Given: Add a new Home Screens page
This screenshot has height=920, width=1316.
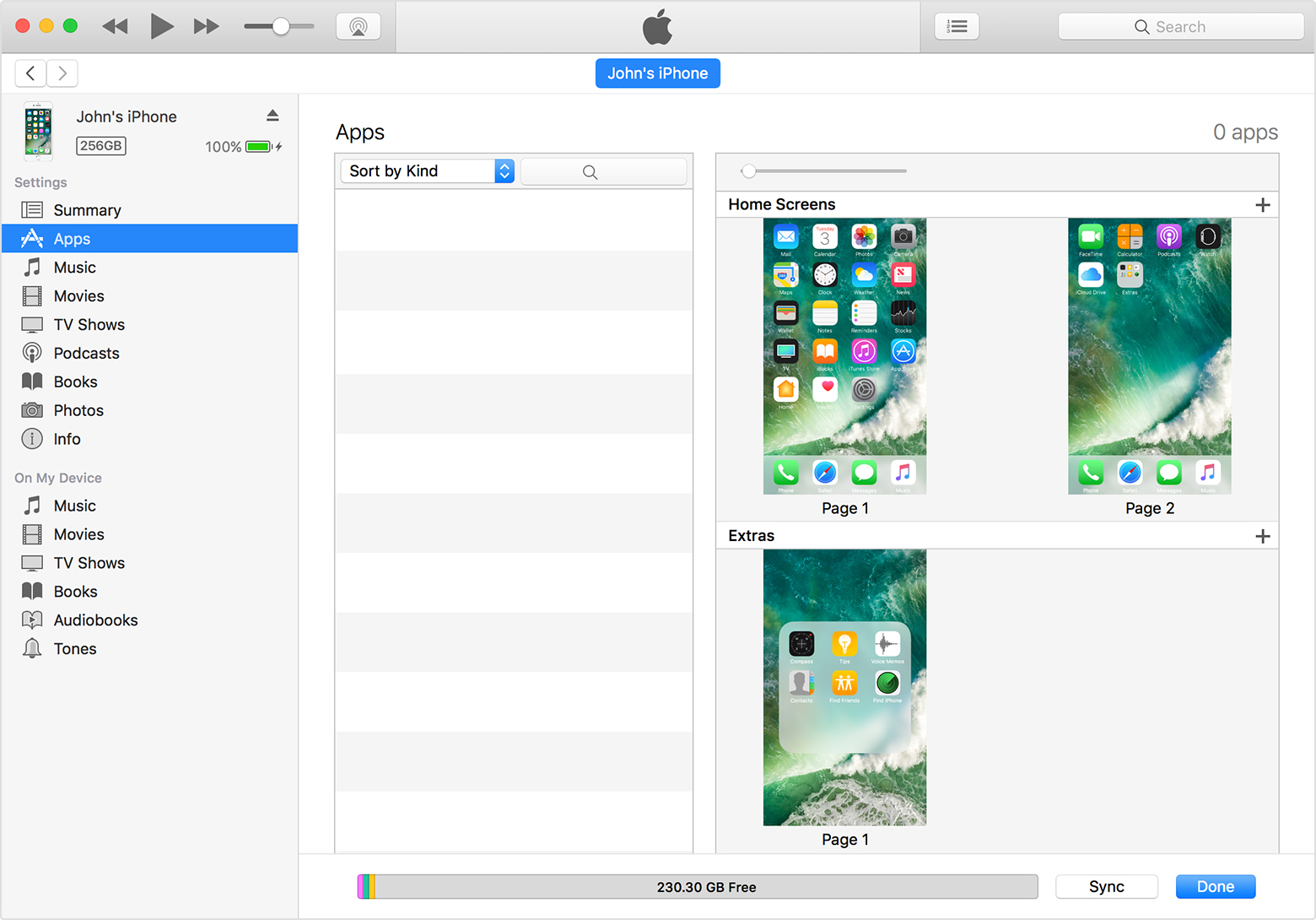Looking at the screenshot, I should (x=1263, y=205).
